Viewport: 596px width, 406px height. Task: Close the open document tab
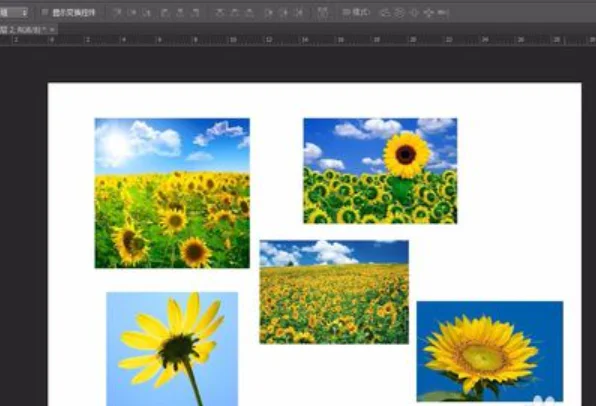click(x=52, y=30)
